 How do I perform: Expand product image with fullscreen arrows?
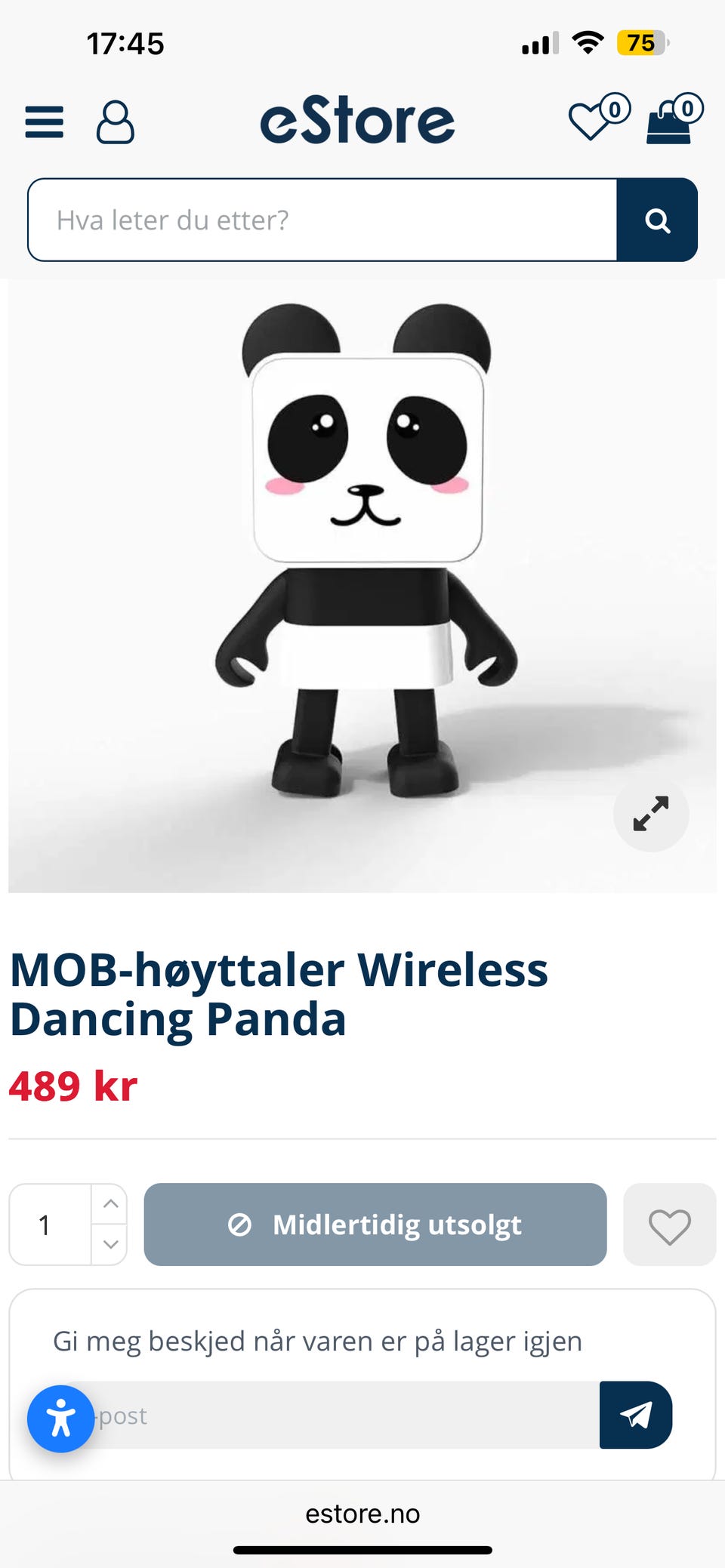pos(651,814)
